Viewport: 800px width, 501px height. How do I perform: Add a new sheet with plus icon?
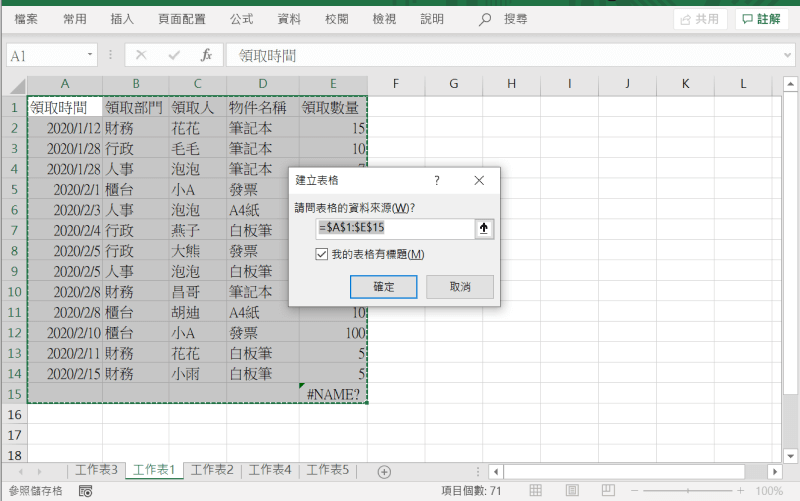[x=384, y=472]
